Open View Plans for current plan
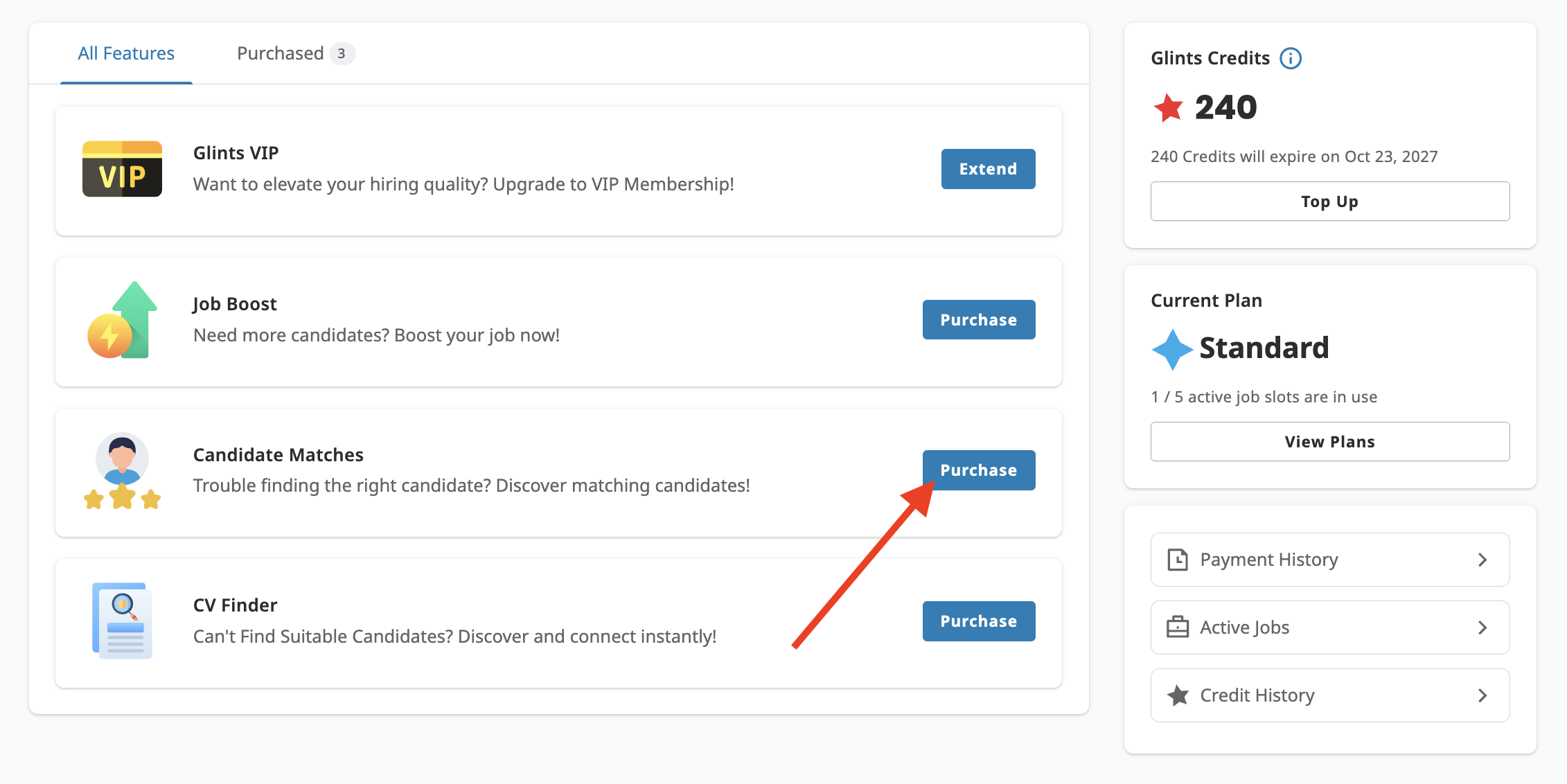The image size is (1567, 784). tap(1329, 441)
